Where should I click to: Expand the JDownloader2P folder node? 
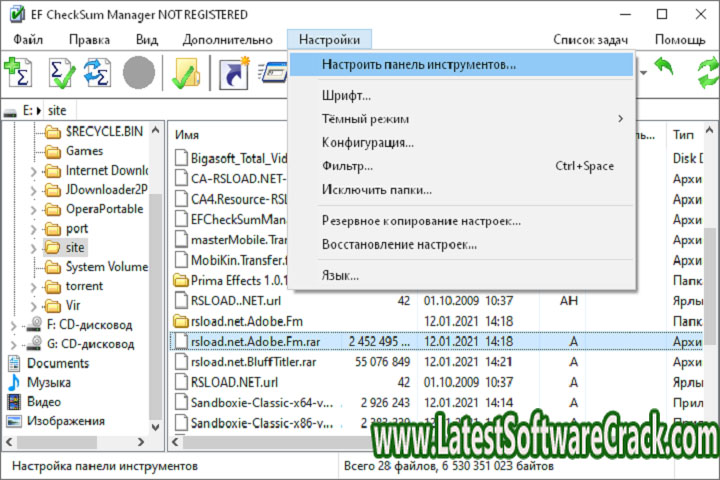pyautogui.click(x=33, y=191)
